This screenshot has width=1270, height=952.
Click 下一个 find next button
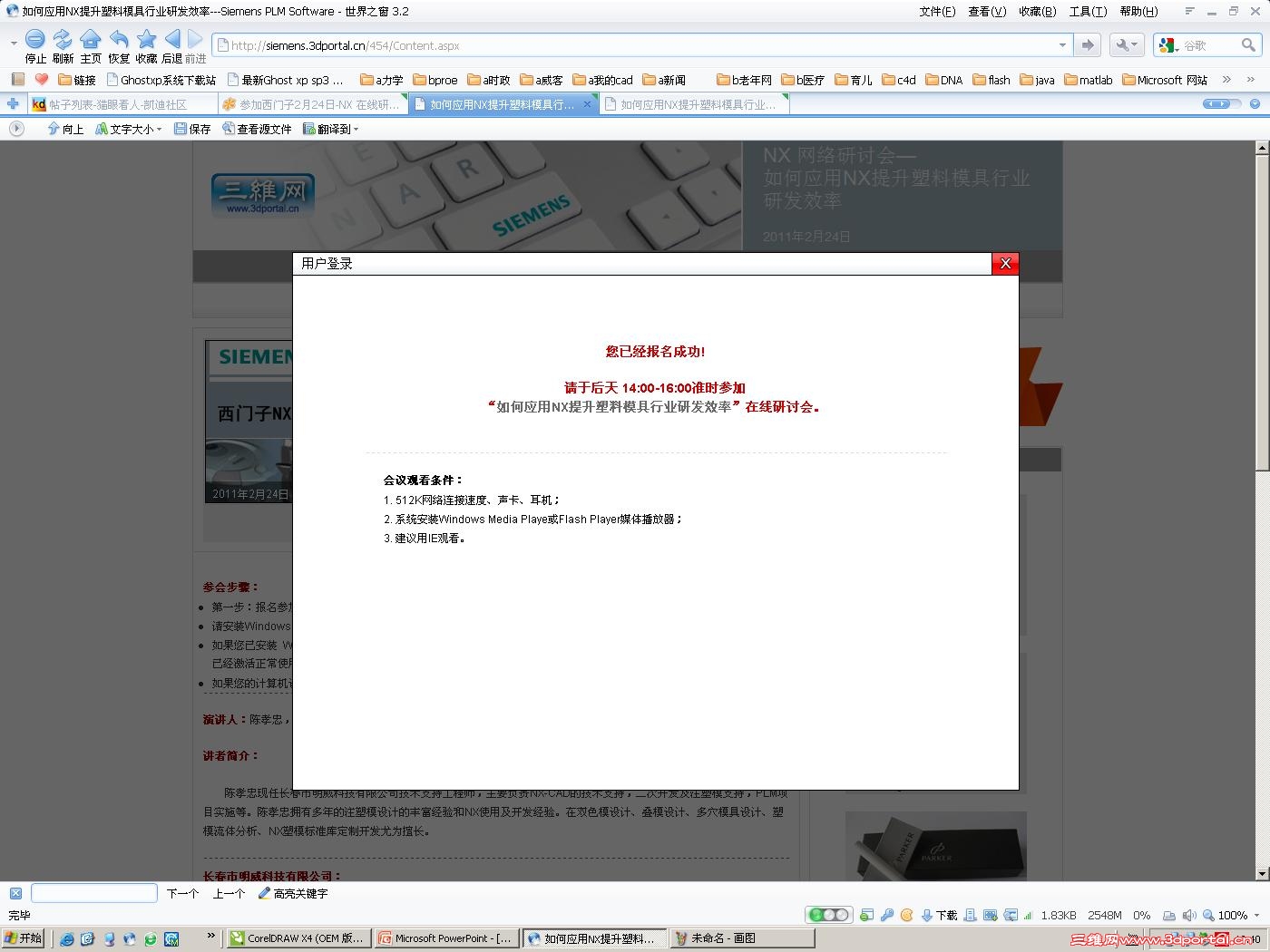pyautogui.click(x=182, y=893)
